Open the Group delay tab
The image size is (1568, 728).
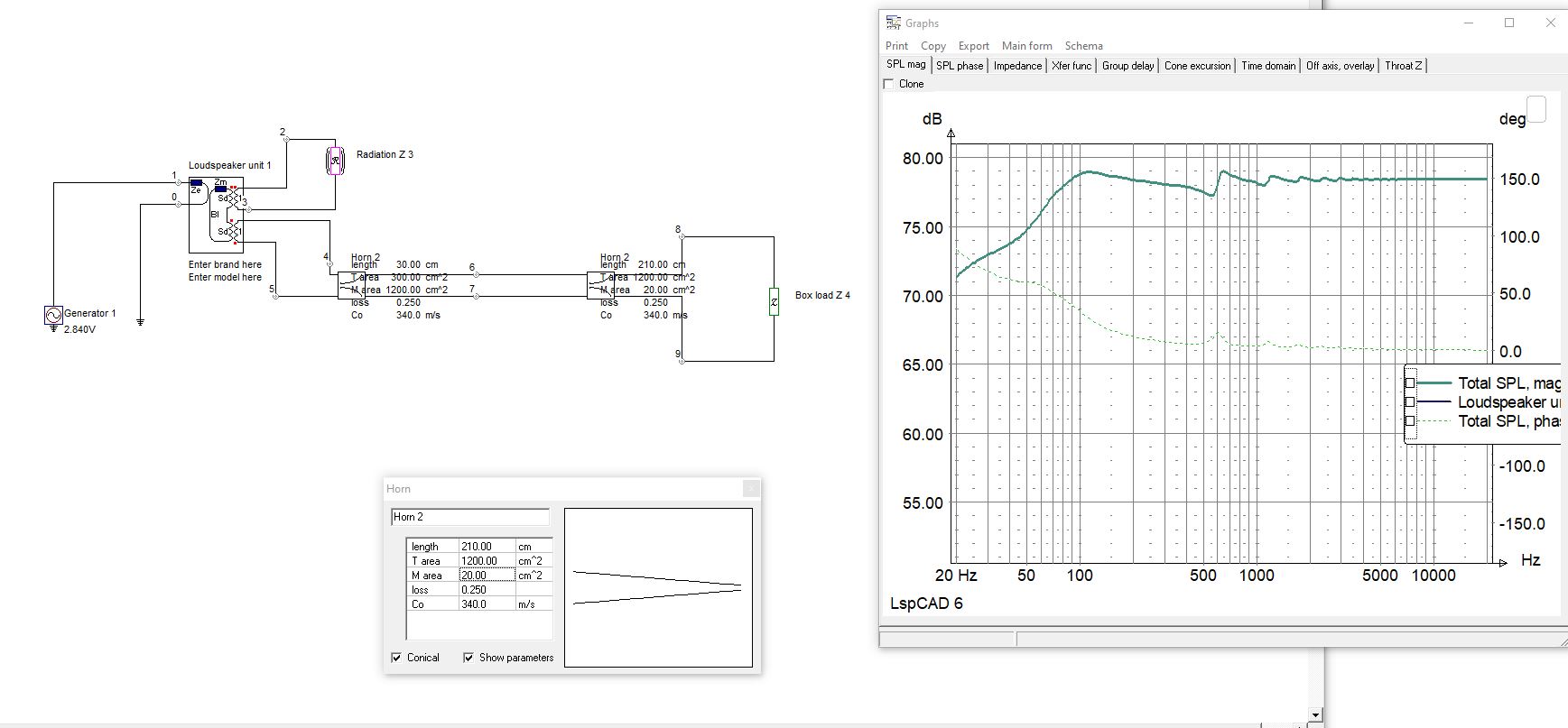[x=1127, y=66]
